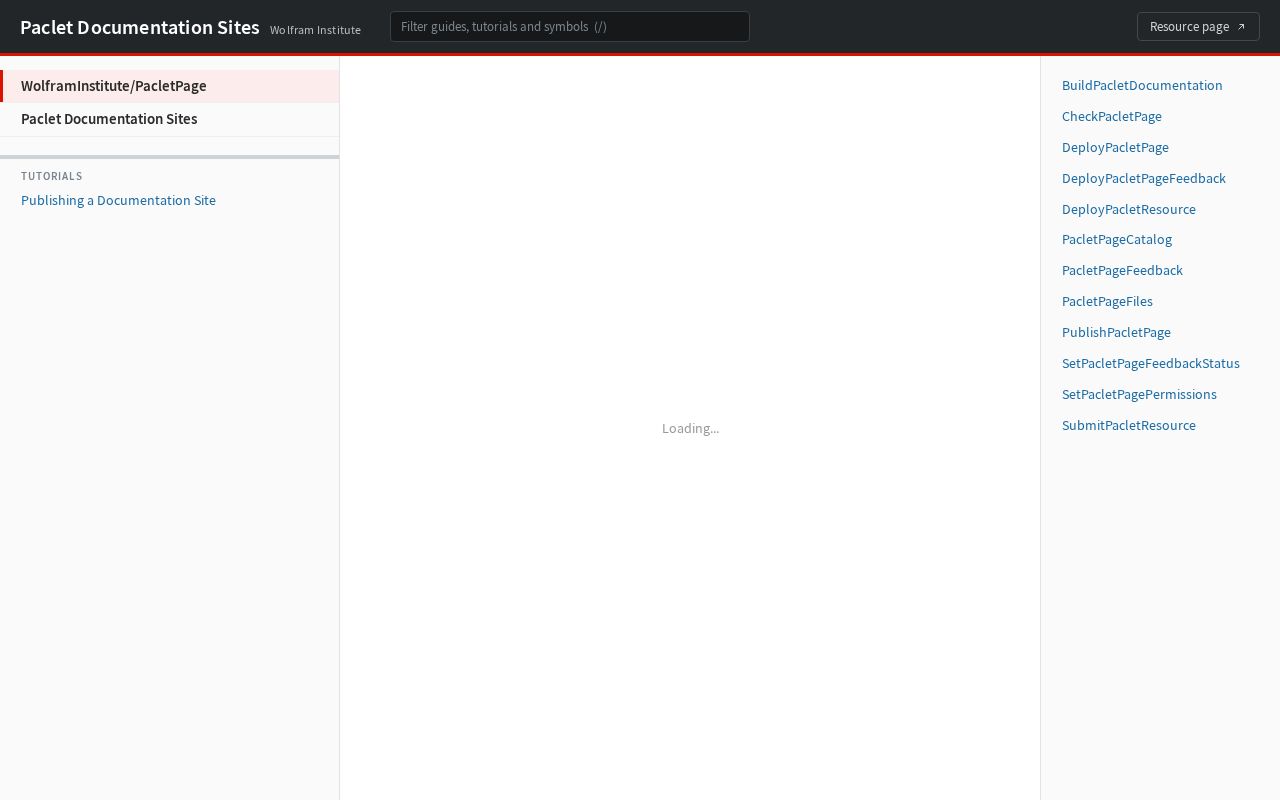Click the Wolfram Institute header label
The width and height of the screenshot is (1280, 800).
315,30
